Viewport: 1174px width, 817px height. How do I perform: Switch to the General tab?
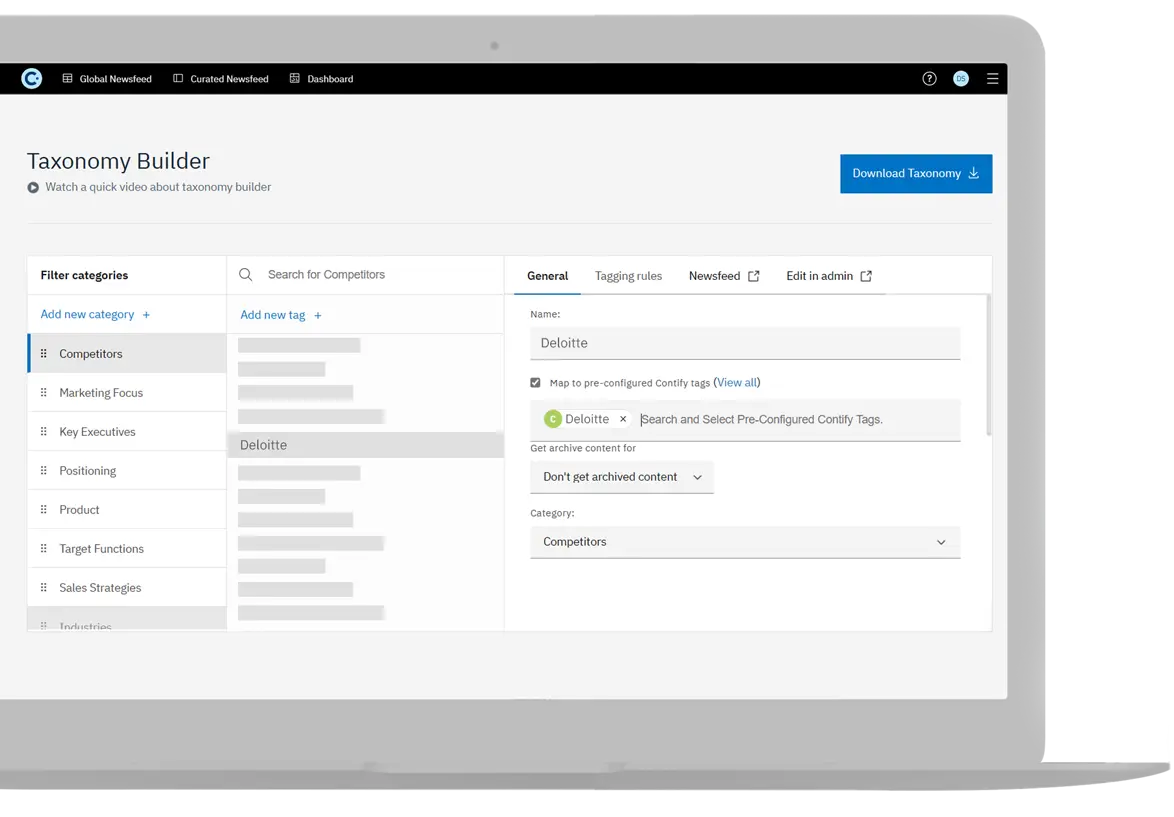click(x=547, y=276)
